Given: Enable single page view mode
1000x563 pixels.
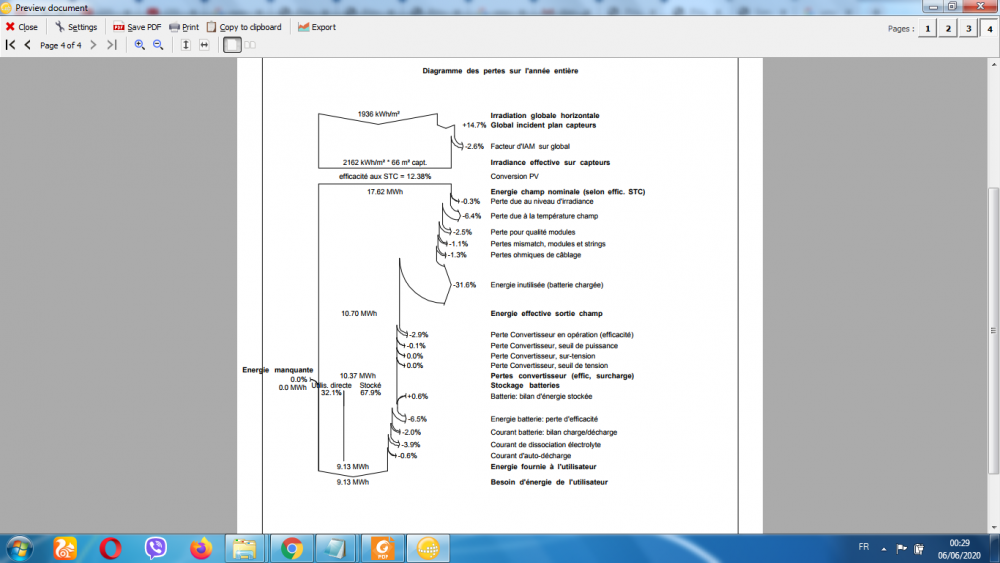Looking at the screenshot, I should tap(232, 45).
